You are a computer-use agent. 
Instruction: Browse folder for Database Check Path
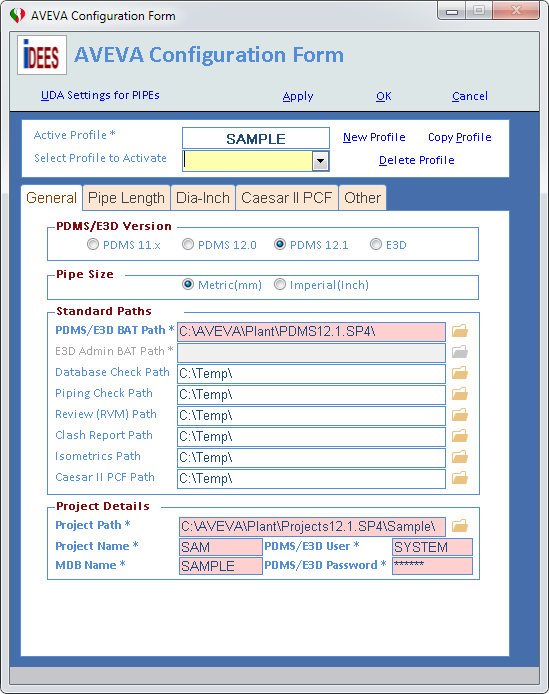tap(460, 373)
